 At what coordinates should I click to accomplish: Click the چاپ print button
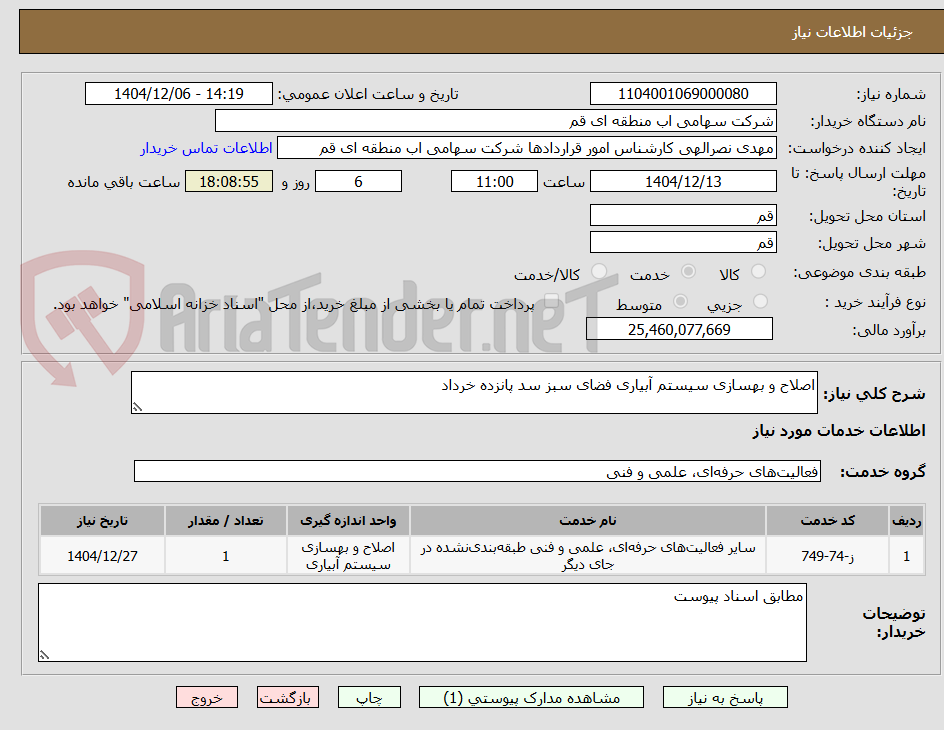coord(369,698)
